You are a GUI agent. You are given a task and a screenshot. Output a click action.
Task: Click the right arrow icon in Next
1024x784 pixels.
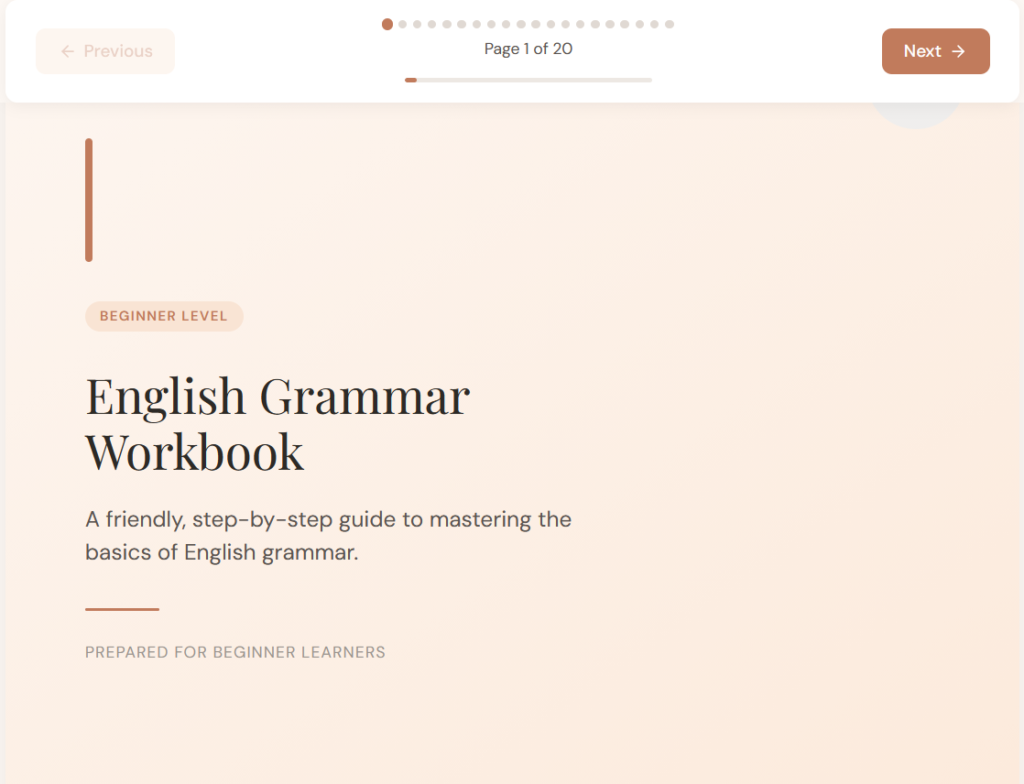[958, 51]
